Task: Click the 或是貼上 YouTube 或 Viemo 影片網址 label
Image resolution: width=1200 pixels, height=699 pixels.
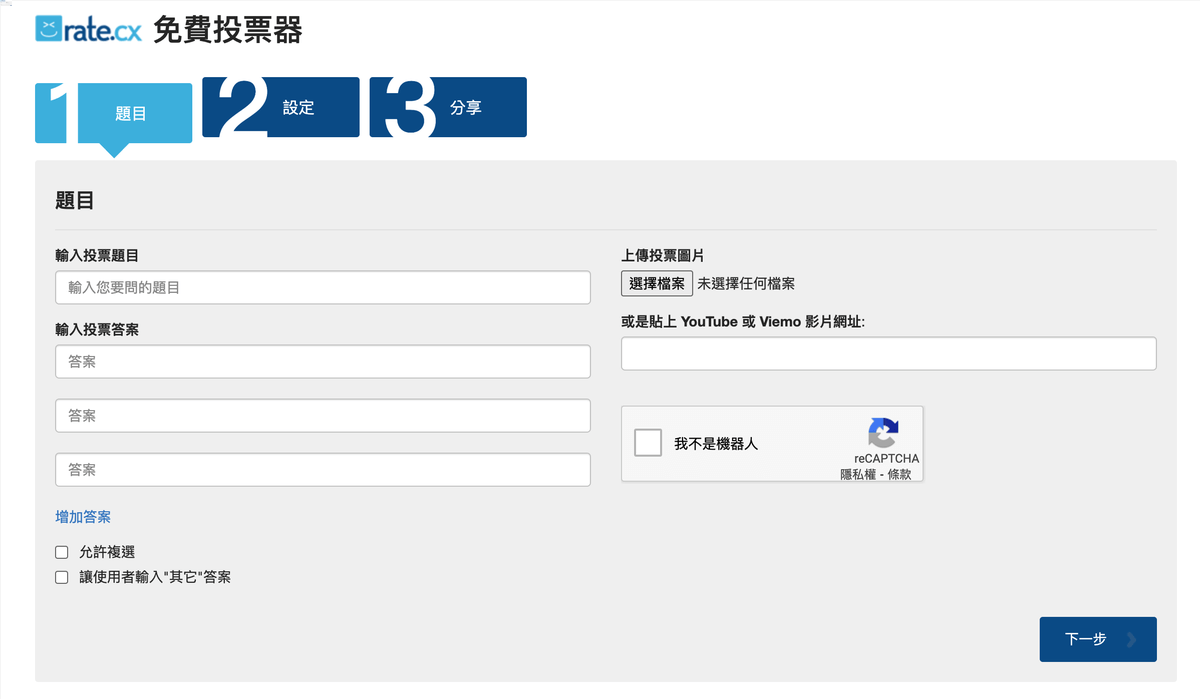Action: [x=743, y=321]
